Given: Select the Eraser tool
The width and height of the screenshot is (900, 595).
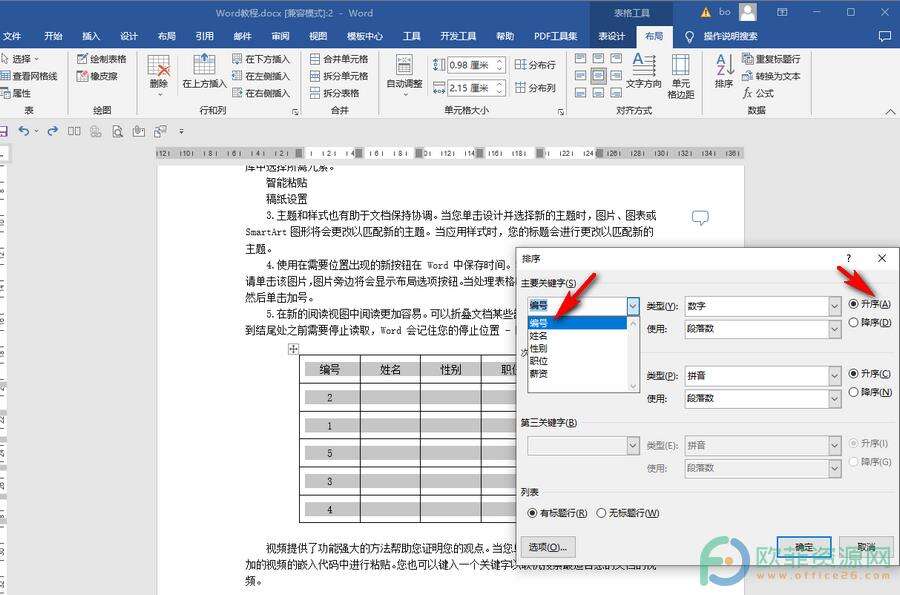Looking at the screenshot, I should tap(97, 76).
